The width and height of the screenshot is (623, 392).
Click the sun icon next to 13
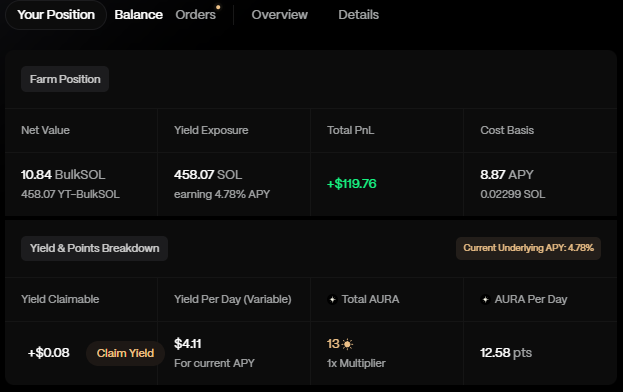[x=347, y=344]
